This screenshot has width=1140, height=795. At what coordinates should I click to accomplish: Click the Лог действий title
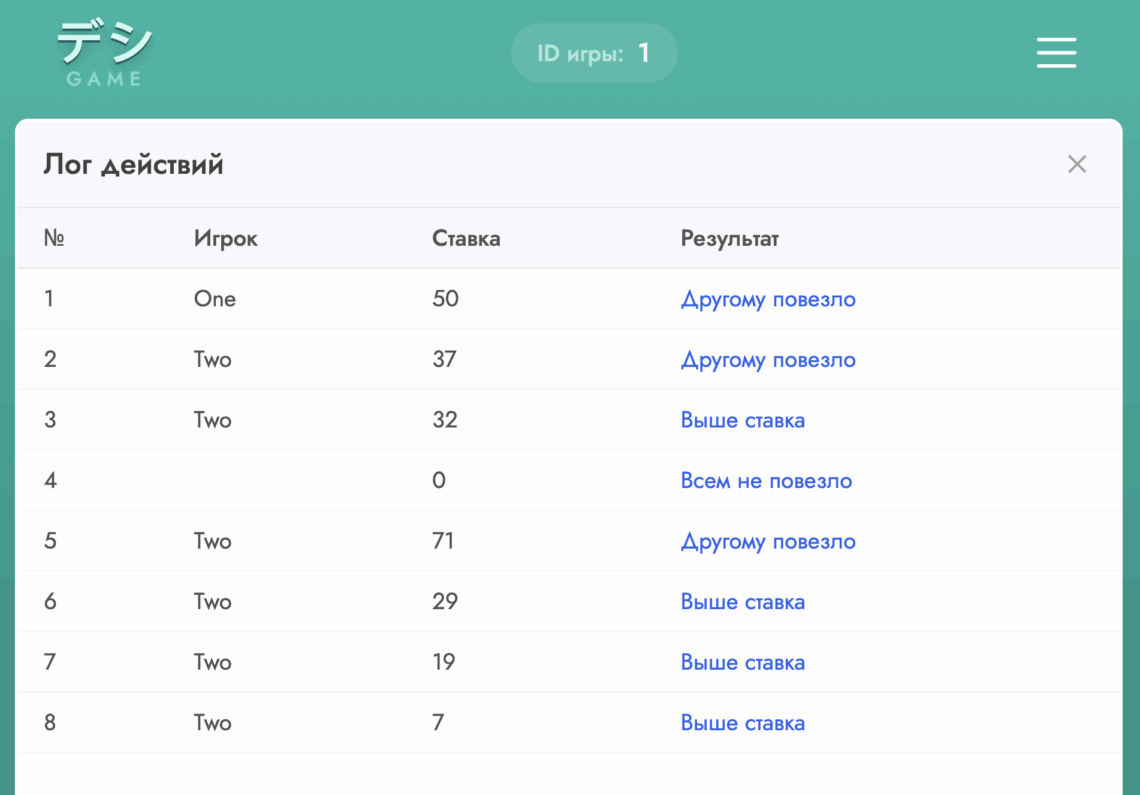(133, 165)
